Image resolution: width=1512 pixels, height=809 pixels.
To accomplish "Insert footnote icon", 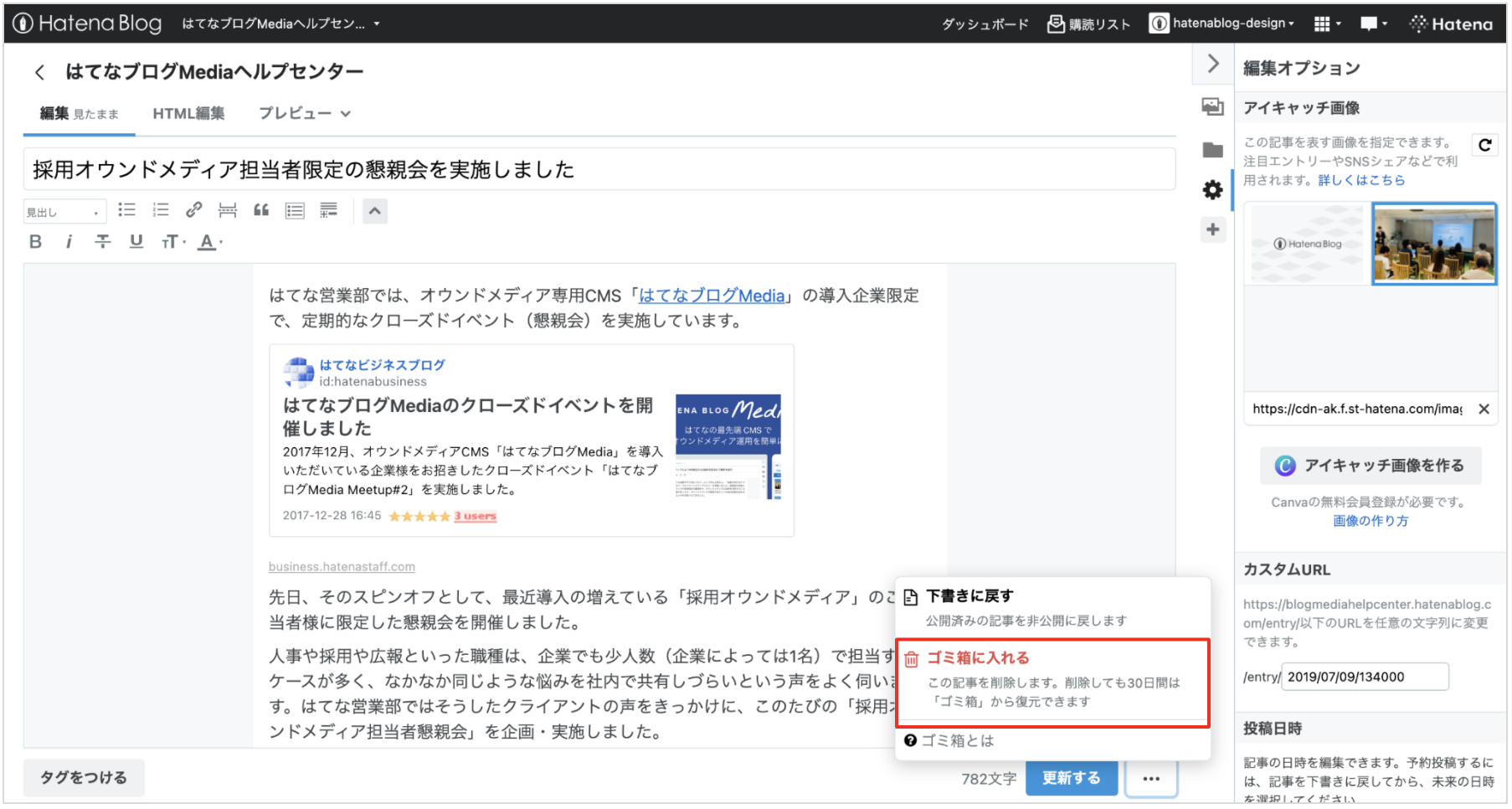I will (328, 210).
